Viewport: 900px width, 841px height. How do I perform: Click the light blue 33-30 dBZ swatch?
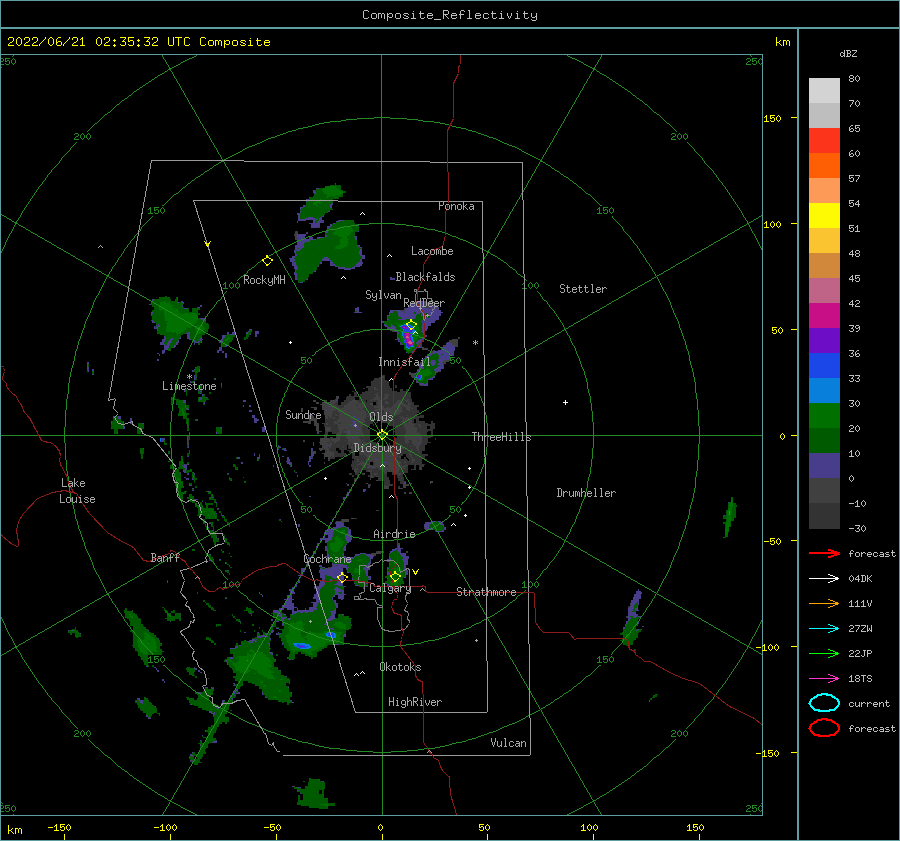824,391
